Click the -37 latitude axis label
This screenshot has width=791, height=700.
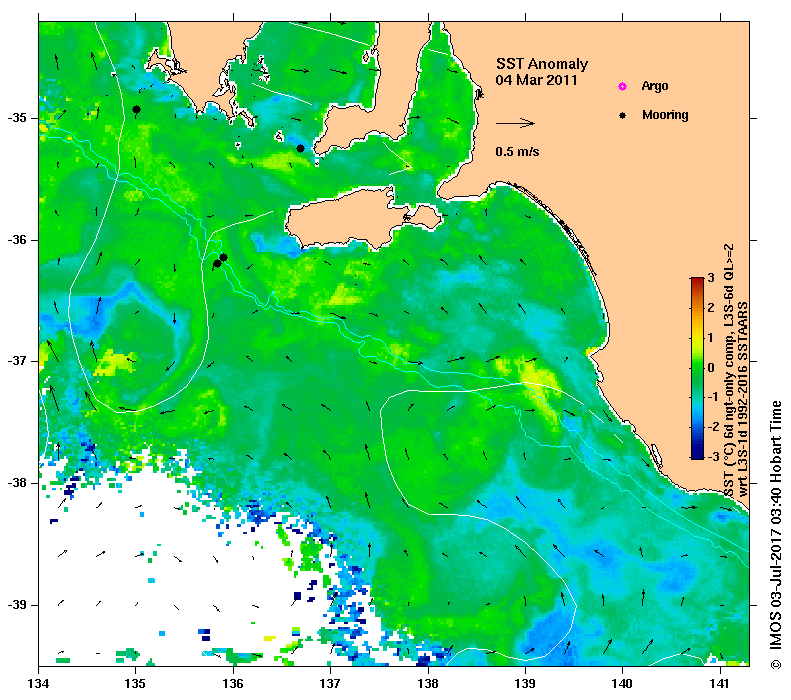click(x=17, y=361)
